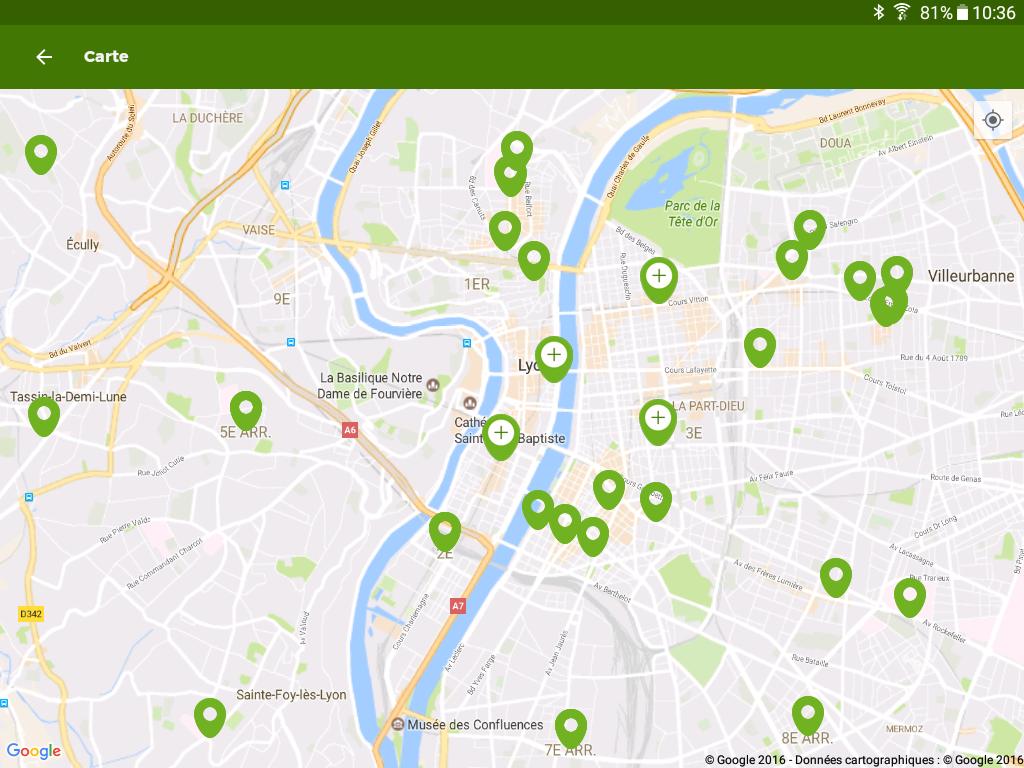Screen dimensions: 1024x768
Task: Tap the Villeurbanne label
Action: coord(971,276)
